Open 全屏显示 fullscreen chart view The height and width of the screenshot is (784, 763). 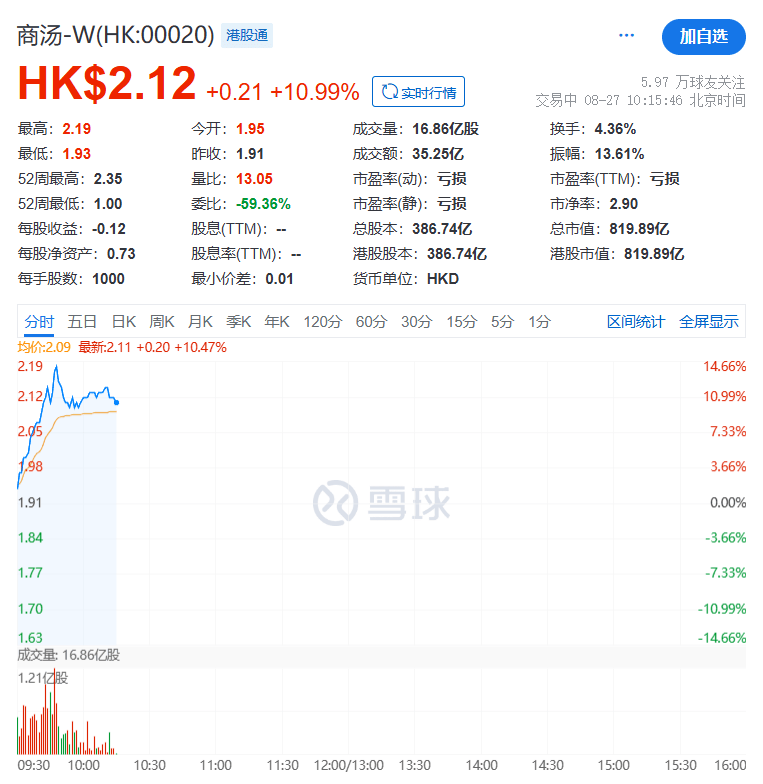[x=709, y=321]
